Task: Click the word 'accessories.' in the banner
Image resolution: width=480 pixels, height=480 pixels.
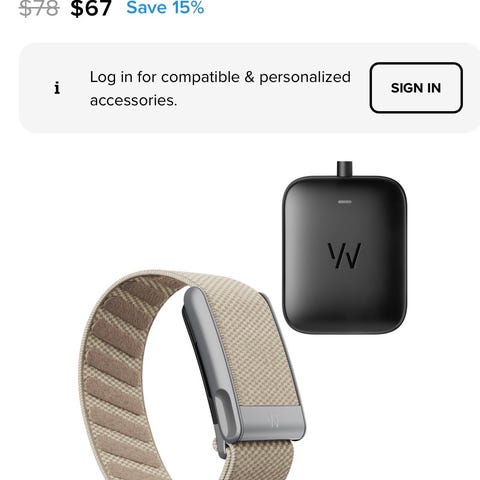Action: pos(133,100)
